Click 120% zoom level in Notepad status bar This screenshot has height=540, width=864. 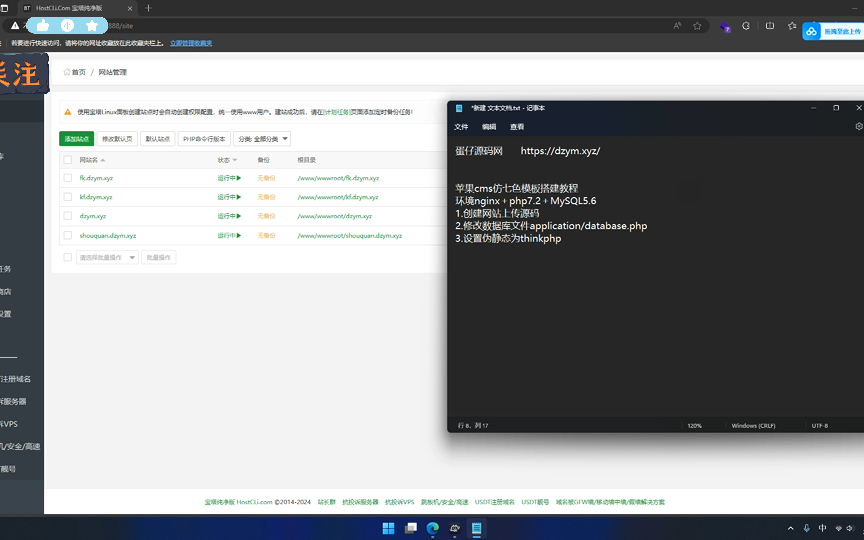(694, 425)
